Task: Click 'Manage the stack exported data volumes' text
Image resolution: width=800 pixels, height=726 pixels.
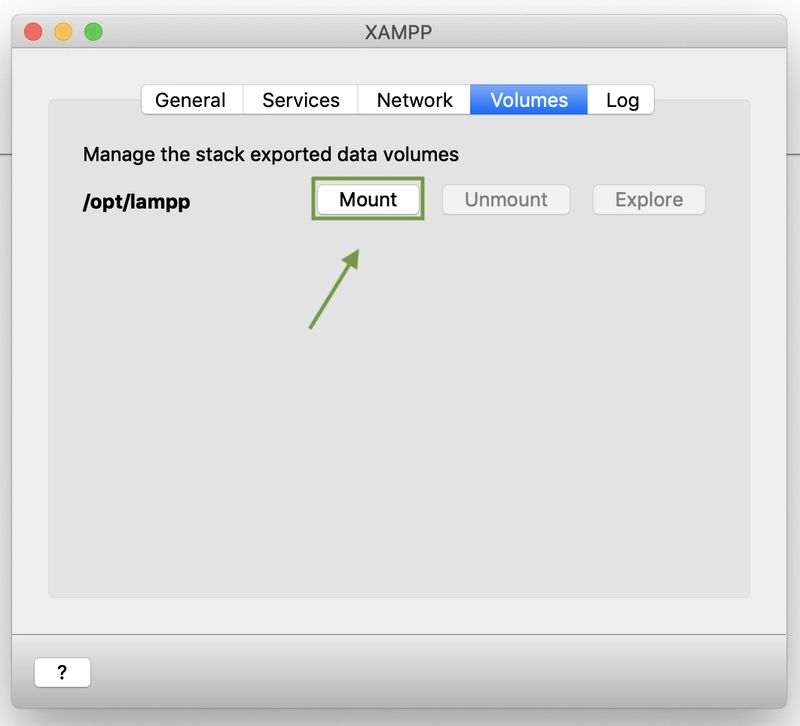Action: point(270,154)
